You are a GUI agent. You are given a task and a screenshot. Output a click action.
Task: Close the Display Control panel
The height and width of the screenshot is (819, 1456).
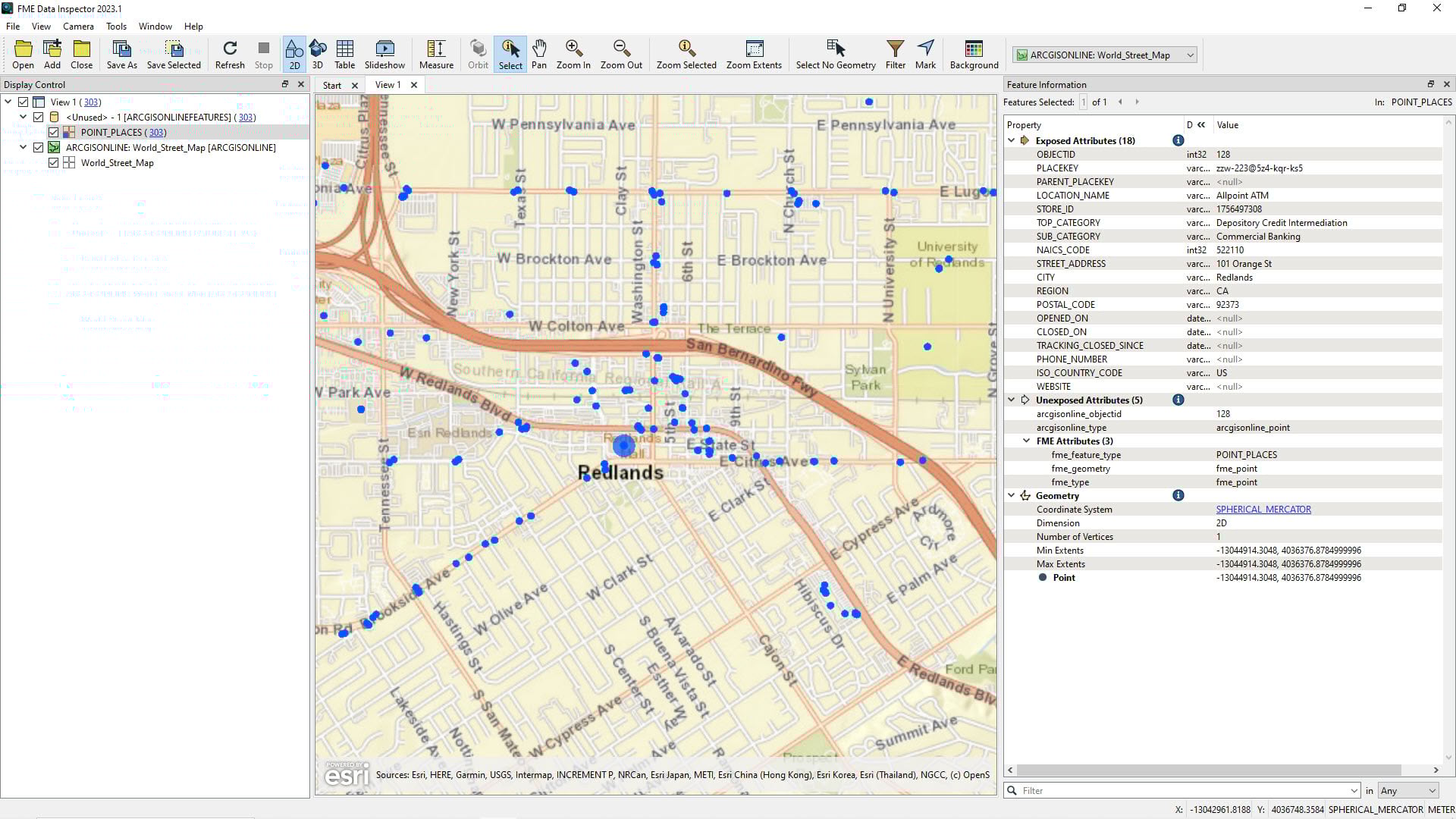click(x=301, y=84)
